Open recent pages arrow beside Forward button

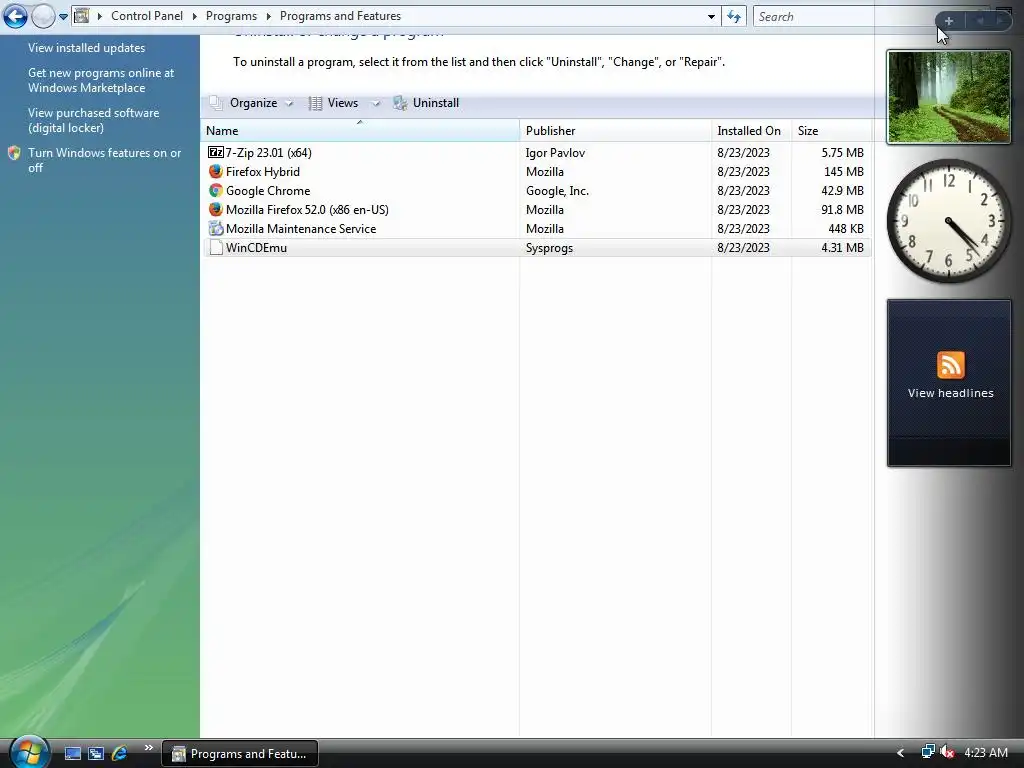pos(63,17)
